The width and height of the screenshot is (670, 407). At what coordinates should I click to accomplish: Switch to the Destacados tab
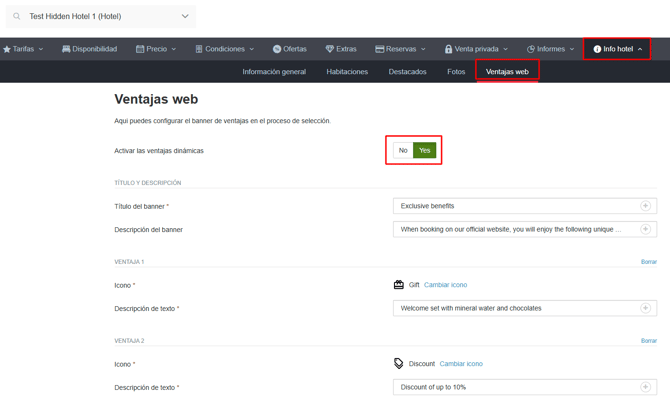pyautogui.click(x=408, y=72)
